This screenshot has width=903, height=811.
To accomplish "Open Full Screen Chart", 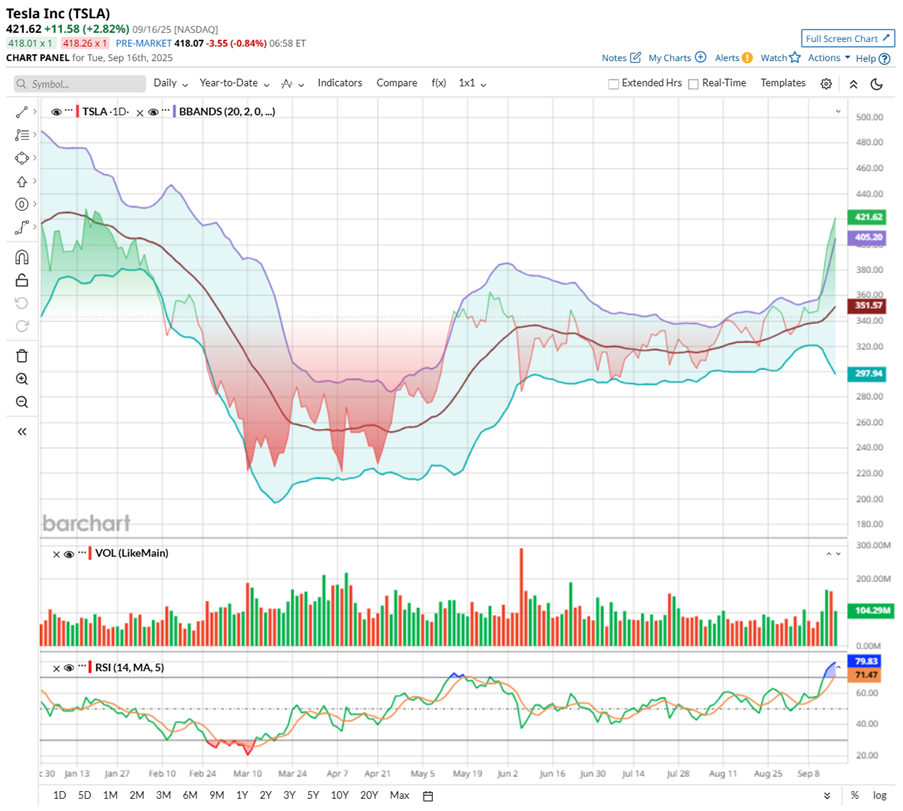I will 848,39.
